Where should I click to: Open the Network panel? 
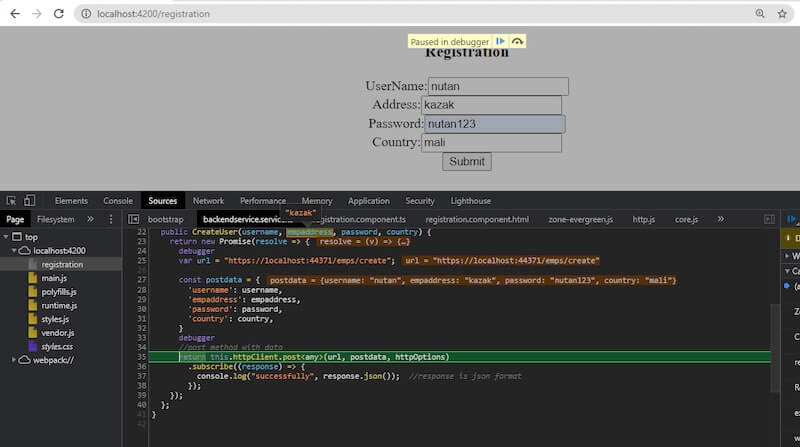(208, 201)
